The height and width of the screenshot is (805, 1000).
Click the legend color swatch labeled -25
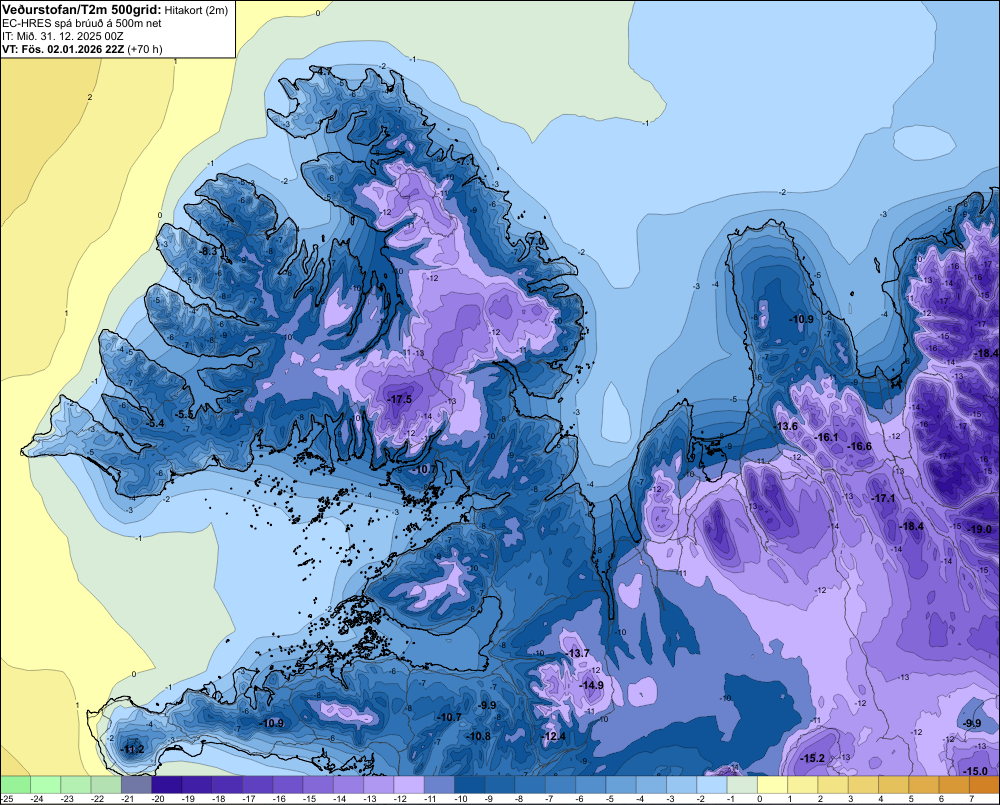point(15,784)
